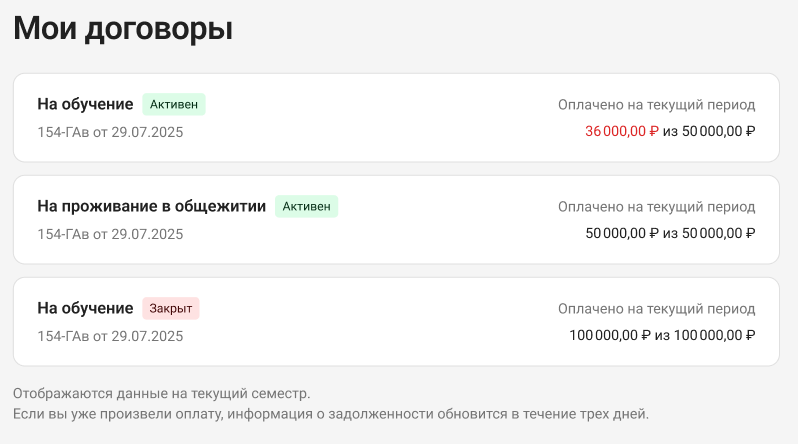Screen dimensions: 798x444
Task: Click the Мои договоры page heading
Action: (x=123, y=29)
